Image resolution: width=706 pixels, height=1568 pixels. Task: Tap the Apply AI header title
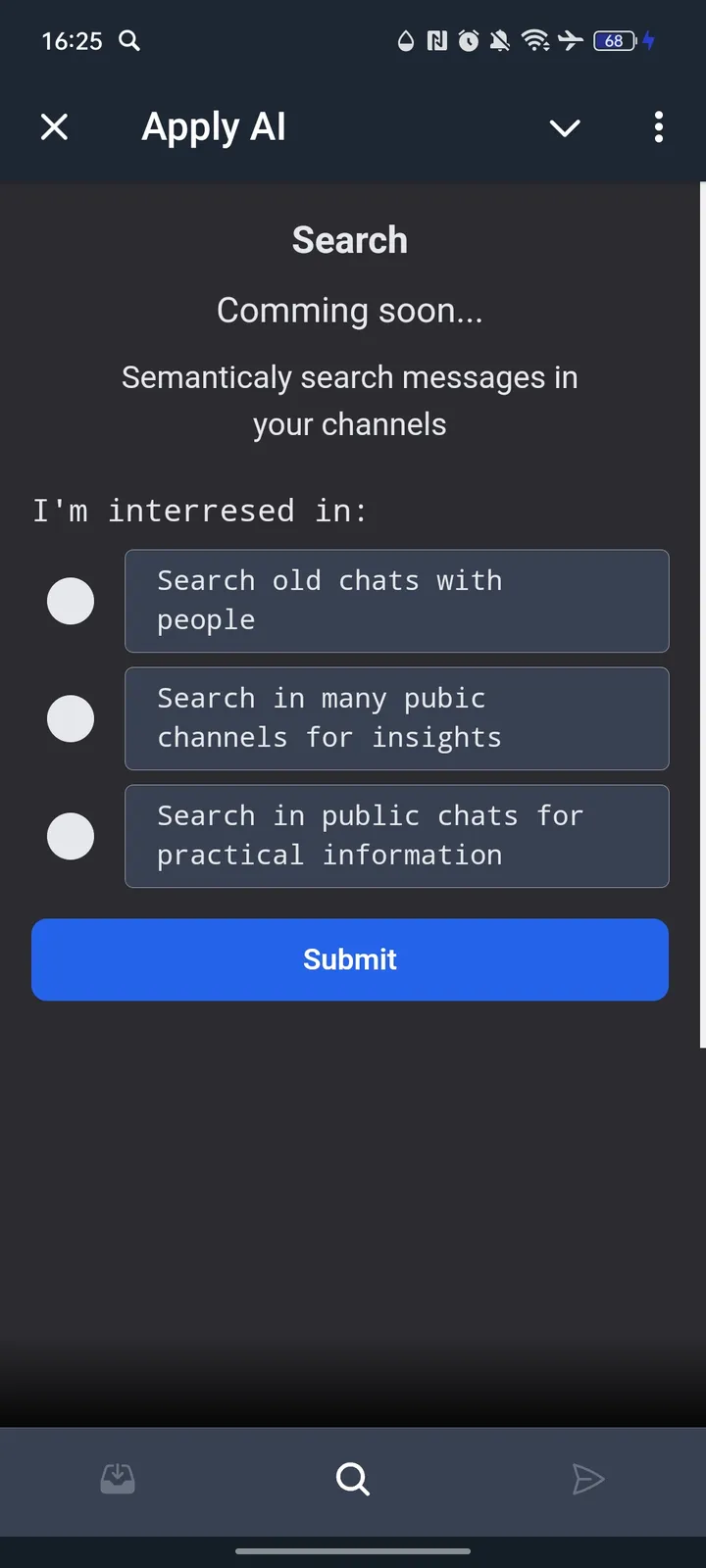coord(214,126)
